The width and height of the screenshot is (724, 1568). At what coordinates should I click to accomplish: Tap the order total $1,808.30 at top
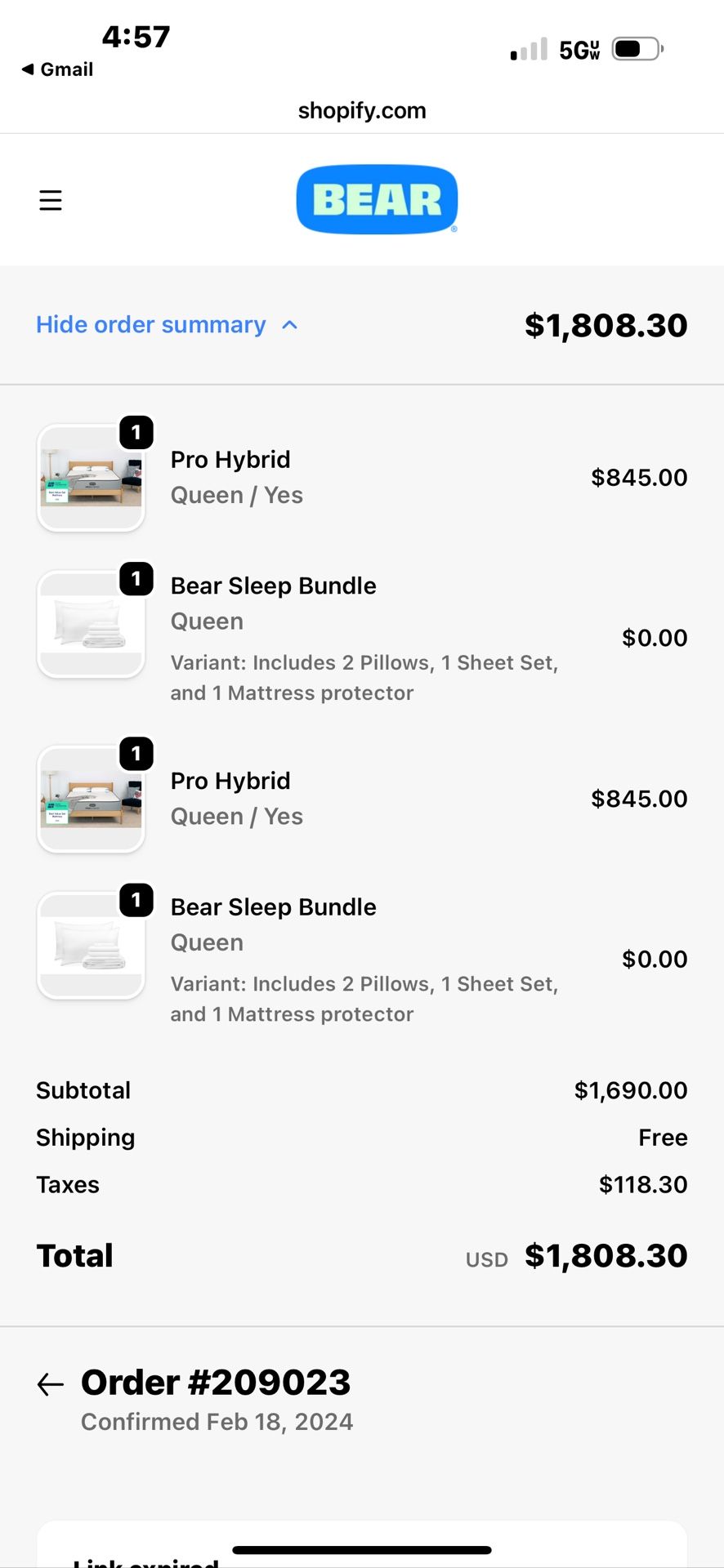coord(606,325)
